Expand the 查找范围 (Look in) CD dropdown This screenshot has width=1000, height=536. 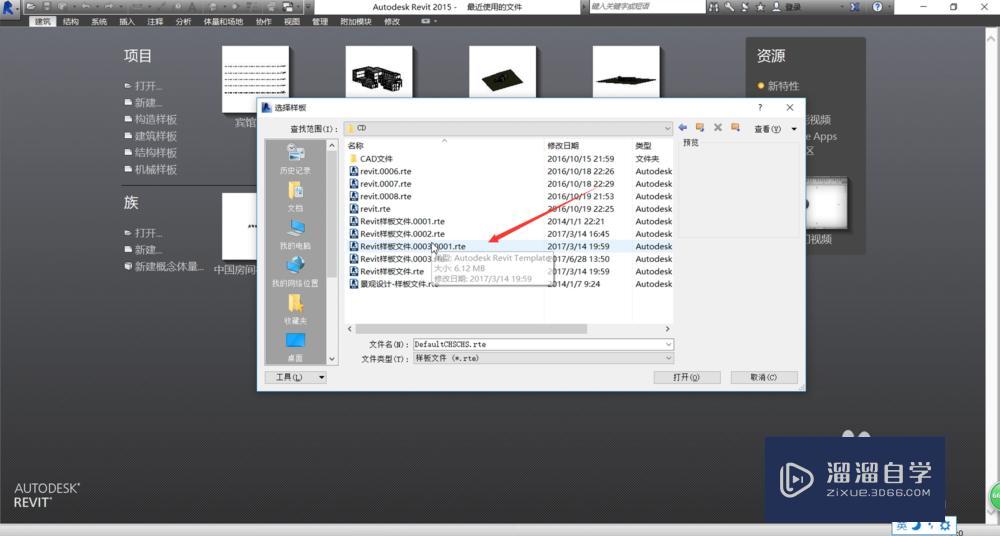[668, 128]
